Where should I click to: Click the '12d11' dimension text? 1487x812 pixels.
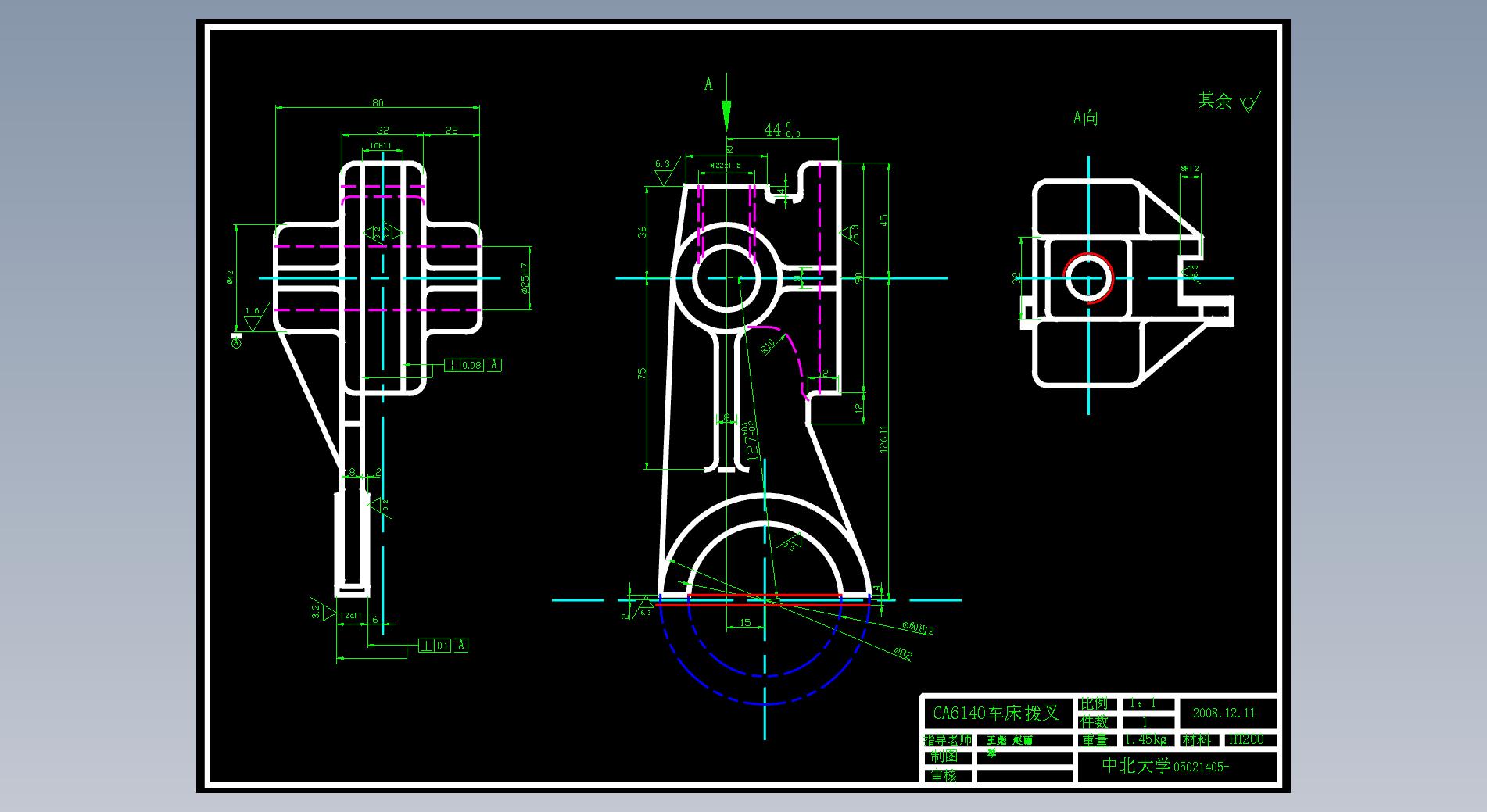[x=349, y=616]
